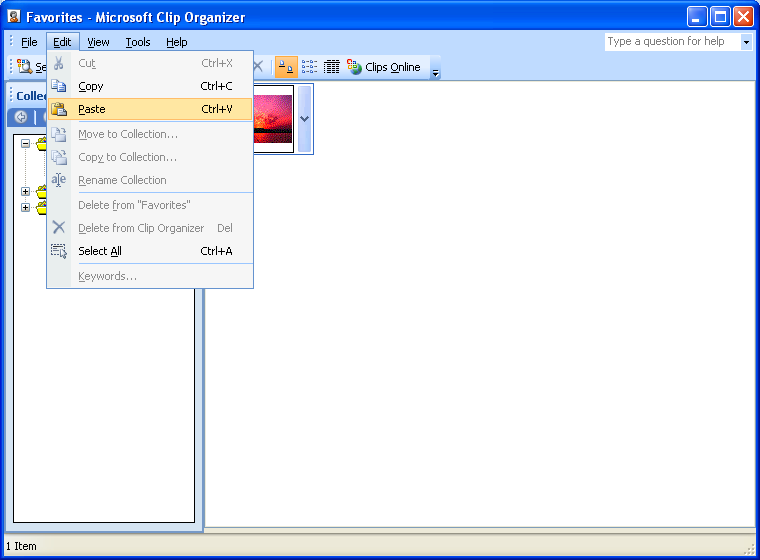Click the Move to Collection icon
This screenshot has width=760, height=560.
coord(59,134)
